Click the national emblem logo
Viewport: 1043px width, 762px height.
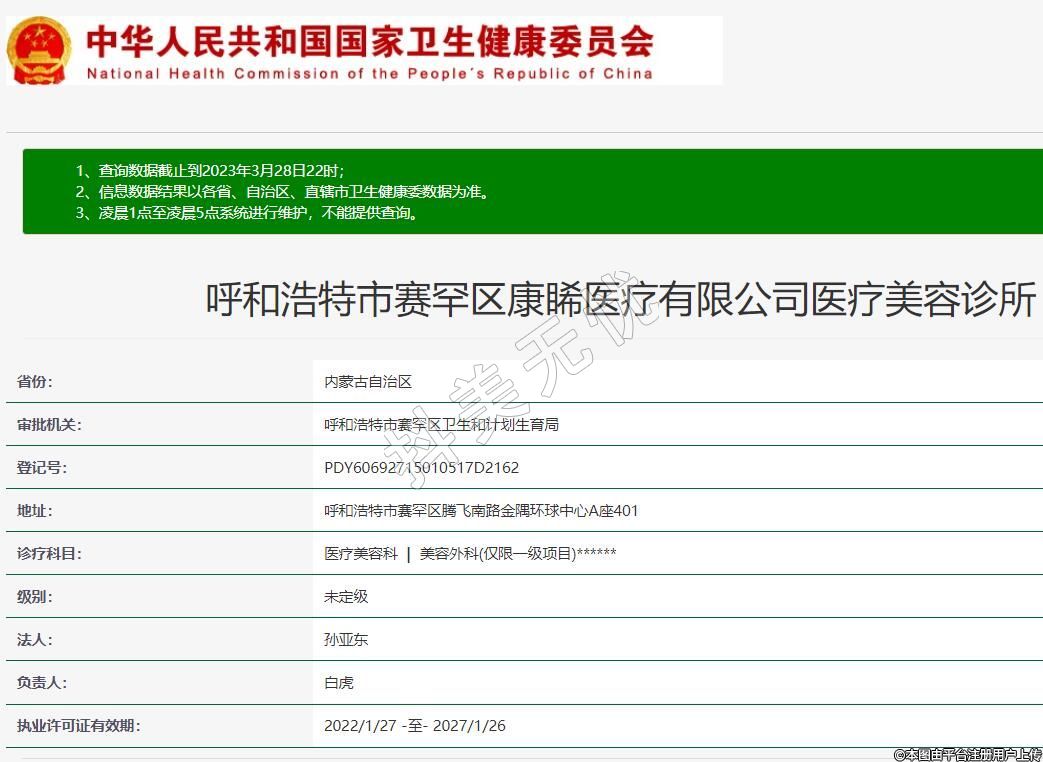[39, 50]
